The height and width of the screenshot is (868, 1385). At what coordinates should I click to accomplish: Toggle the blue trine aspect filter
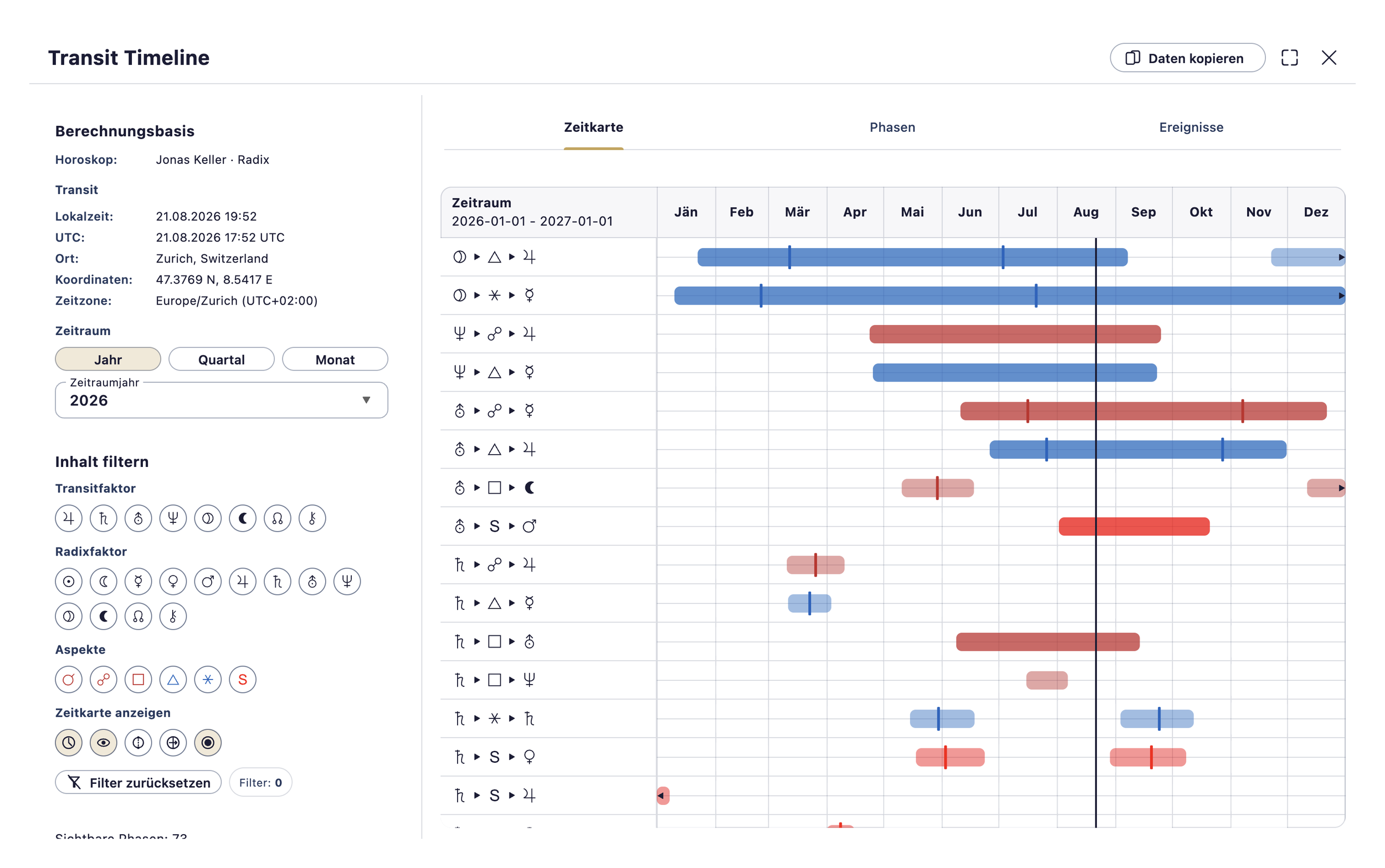click(173, 680)
